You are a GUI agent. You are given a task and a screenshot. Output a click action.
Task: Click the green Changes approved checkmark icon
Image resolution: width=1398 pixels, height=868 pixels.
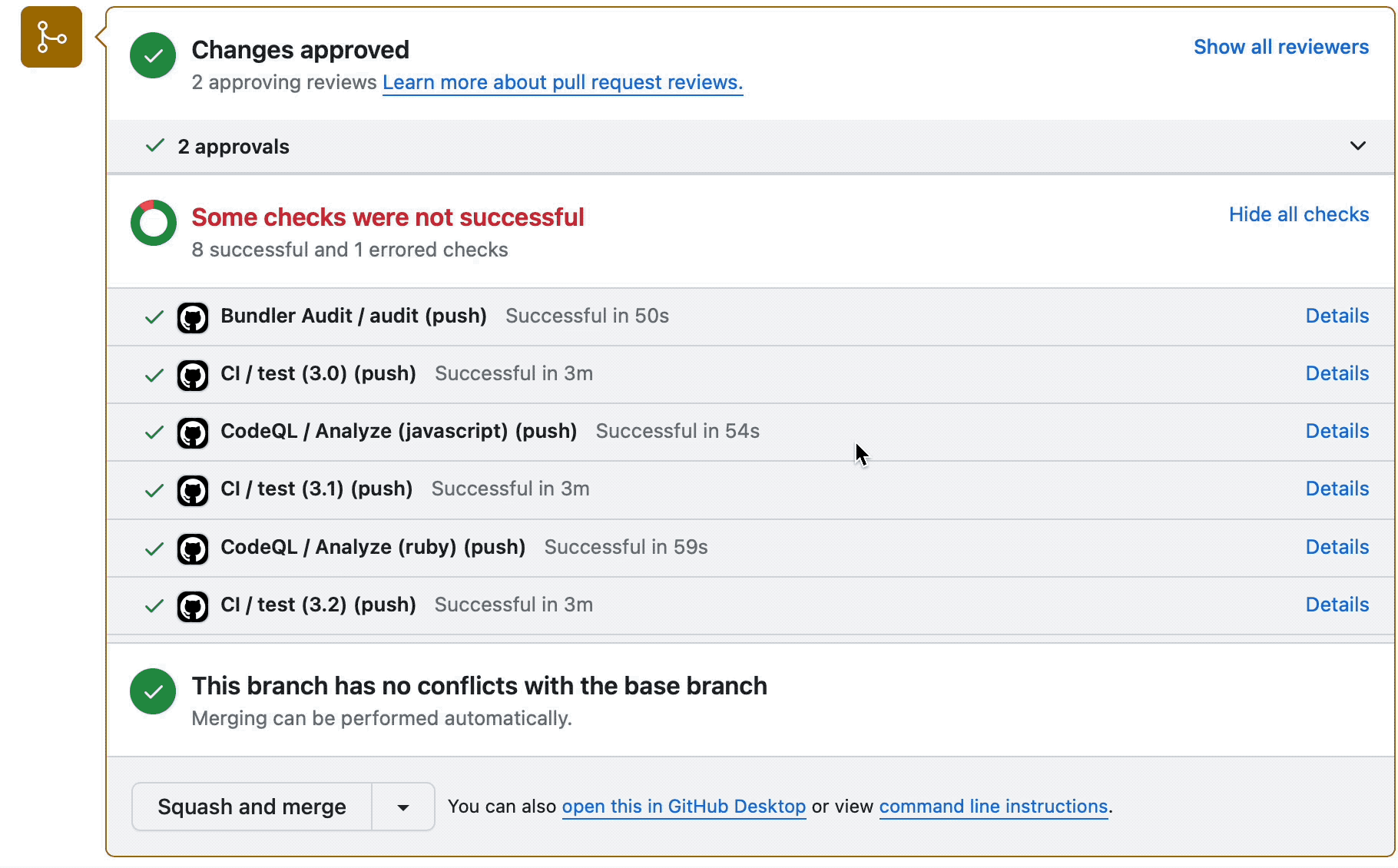pos(153,55)
